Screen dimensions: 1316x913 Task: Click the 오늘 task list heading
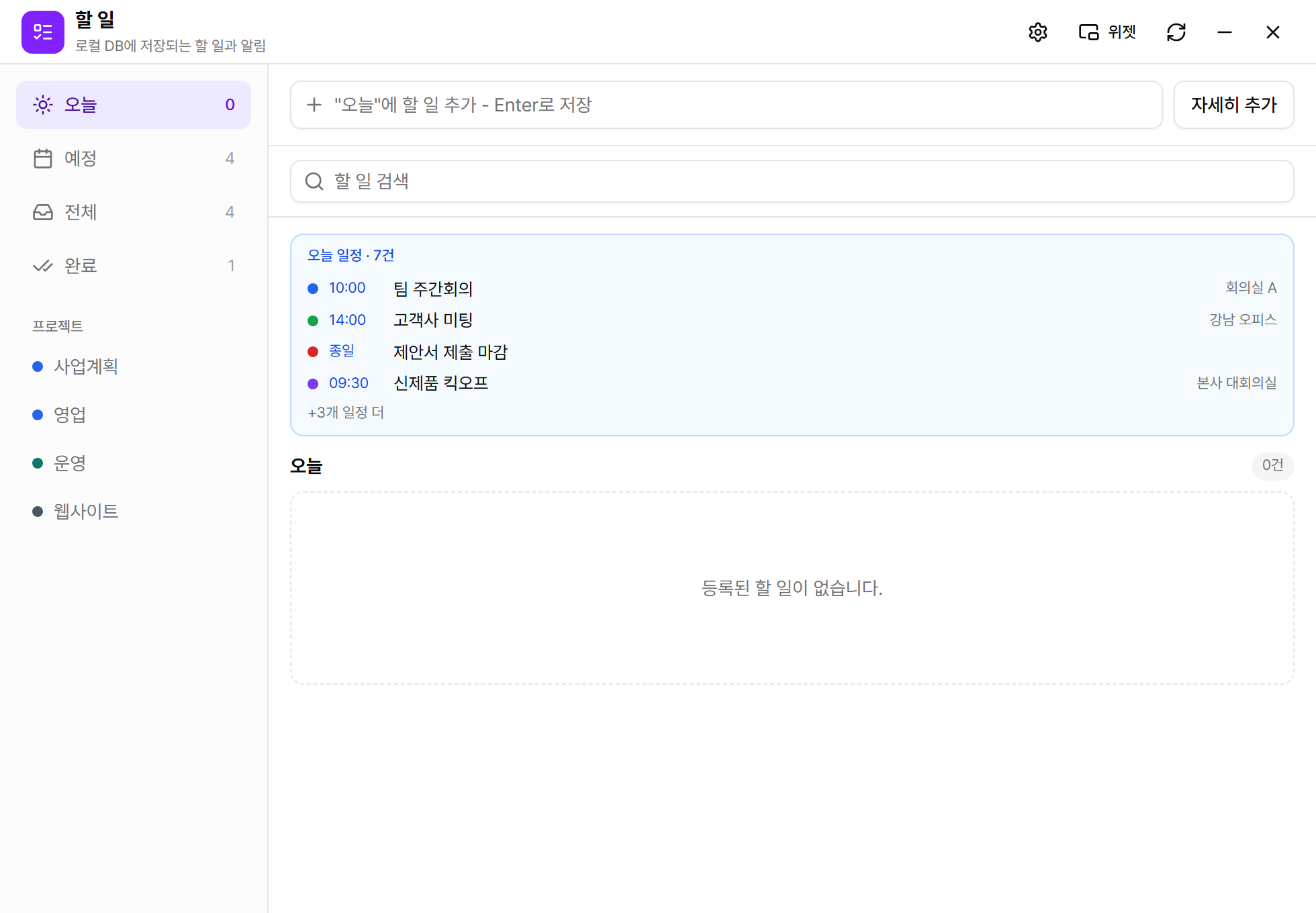(306, 465)
